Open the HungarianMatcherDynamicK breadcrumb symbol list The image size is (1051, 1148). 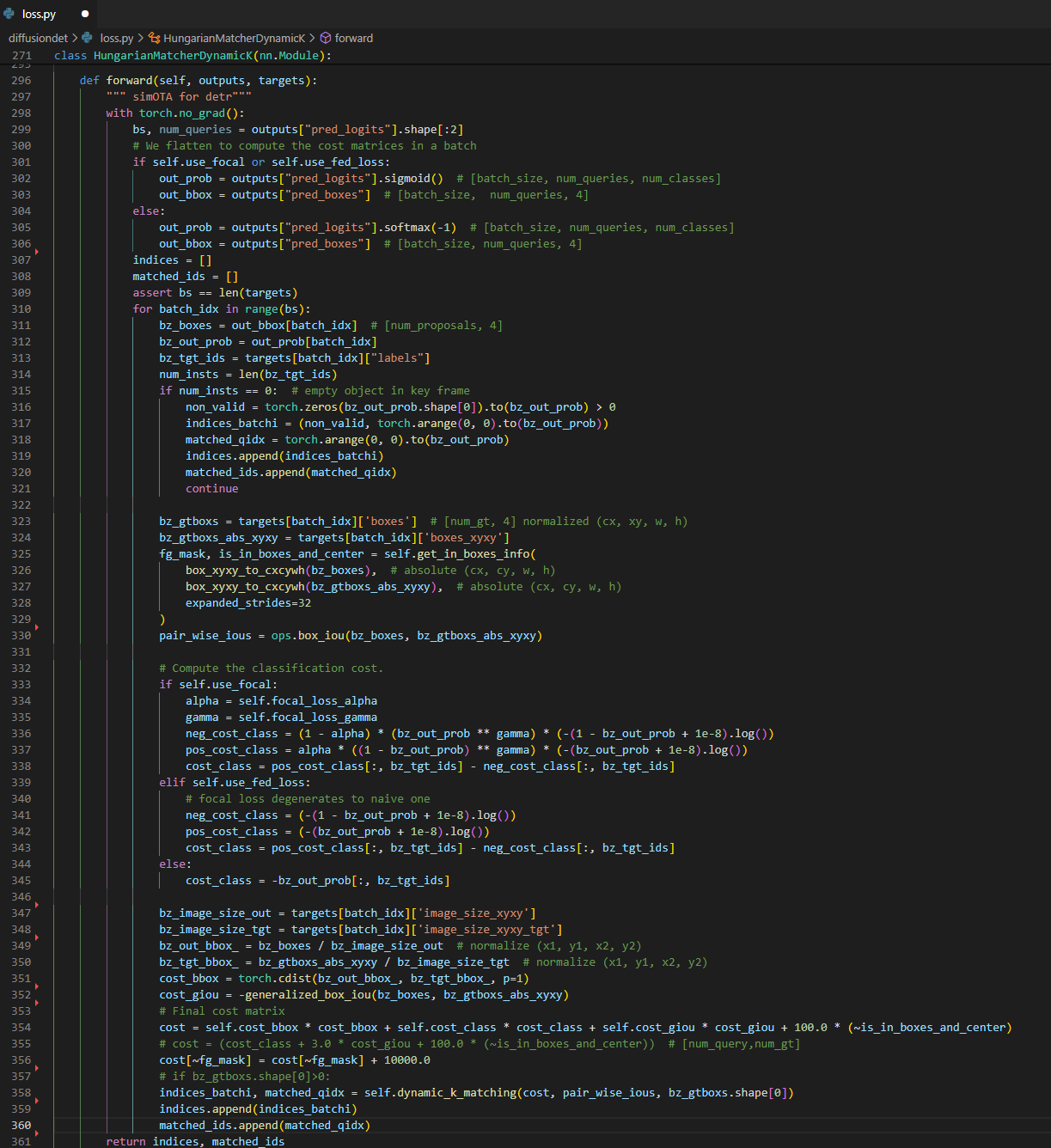(x=234, y=38)
